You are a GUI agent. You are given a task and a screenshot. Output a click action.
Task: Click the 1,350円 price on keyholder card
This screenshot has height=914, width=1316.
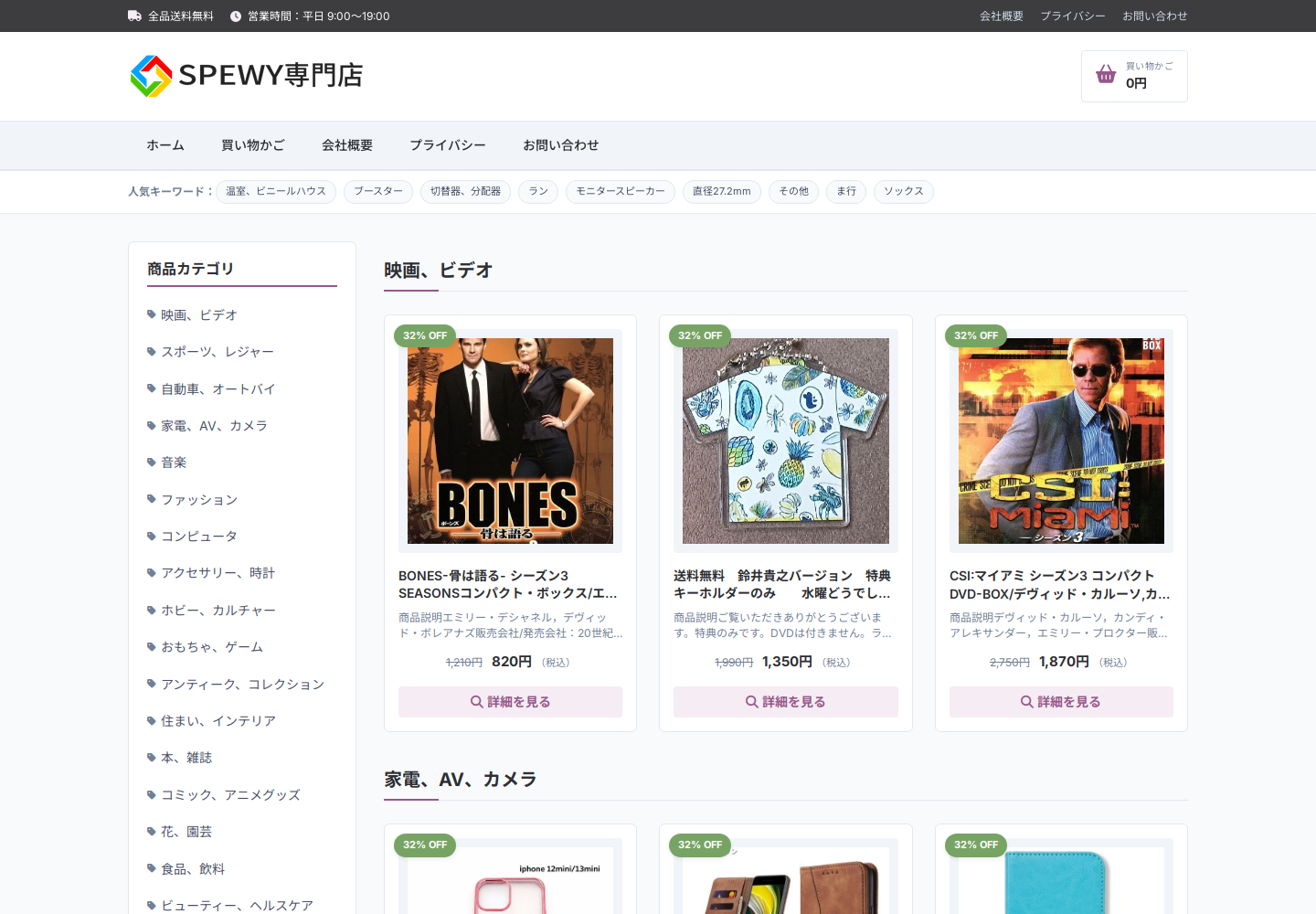click(787, 661)
